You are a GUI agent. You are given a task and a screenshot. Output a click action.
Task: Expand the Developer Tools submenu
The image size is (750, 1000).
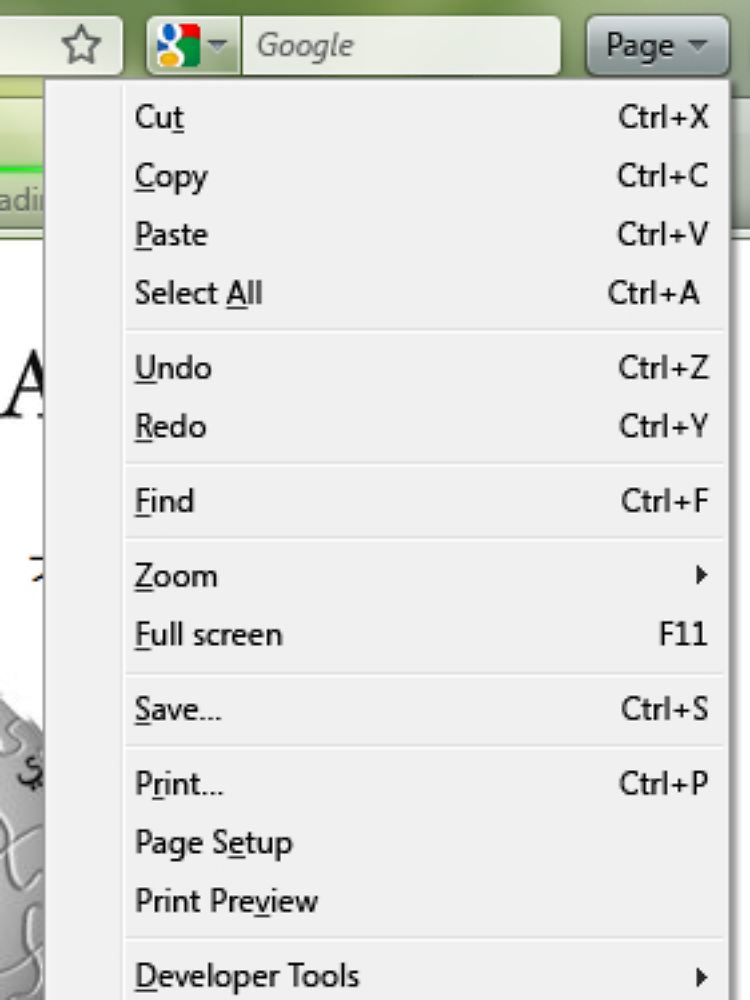tap(247, 975)
